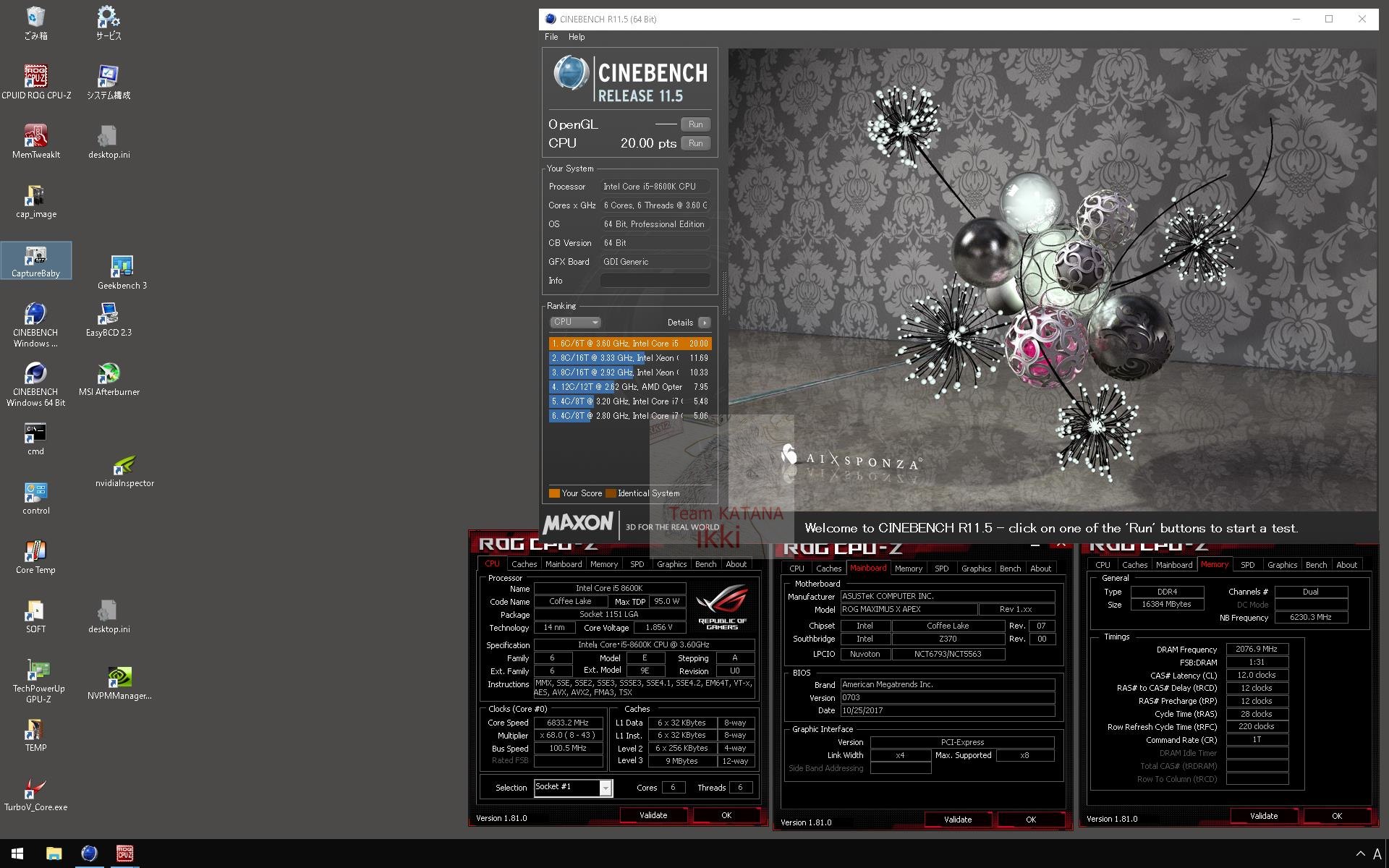Open the cmd desktop shortcut
This screenshot has width=1389, height=868.
(35, 438)
